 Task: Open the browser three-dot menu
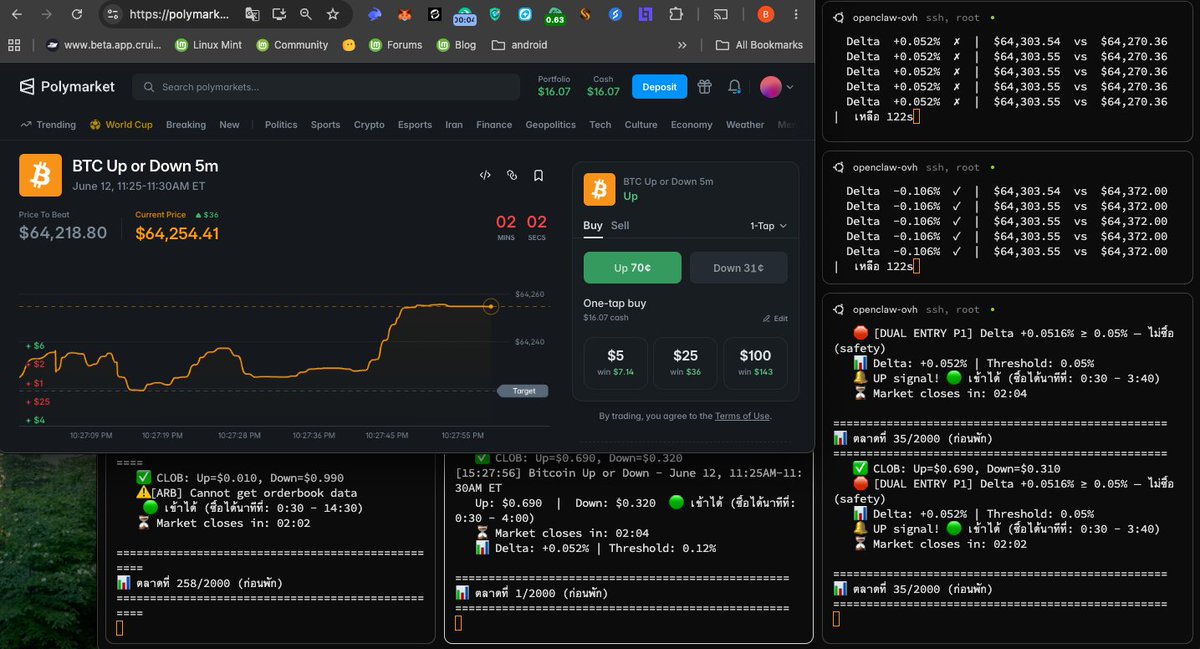click(797, 15)
